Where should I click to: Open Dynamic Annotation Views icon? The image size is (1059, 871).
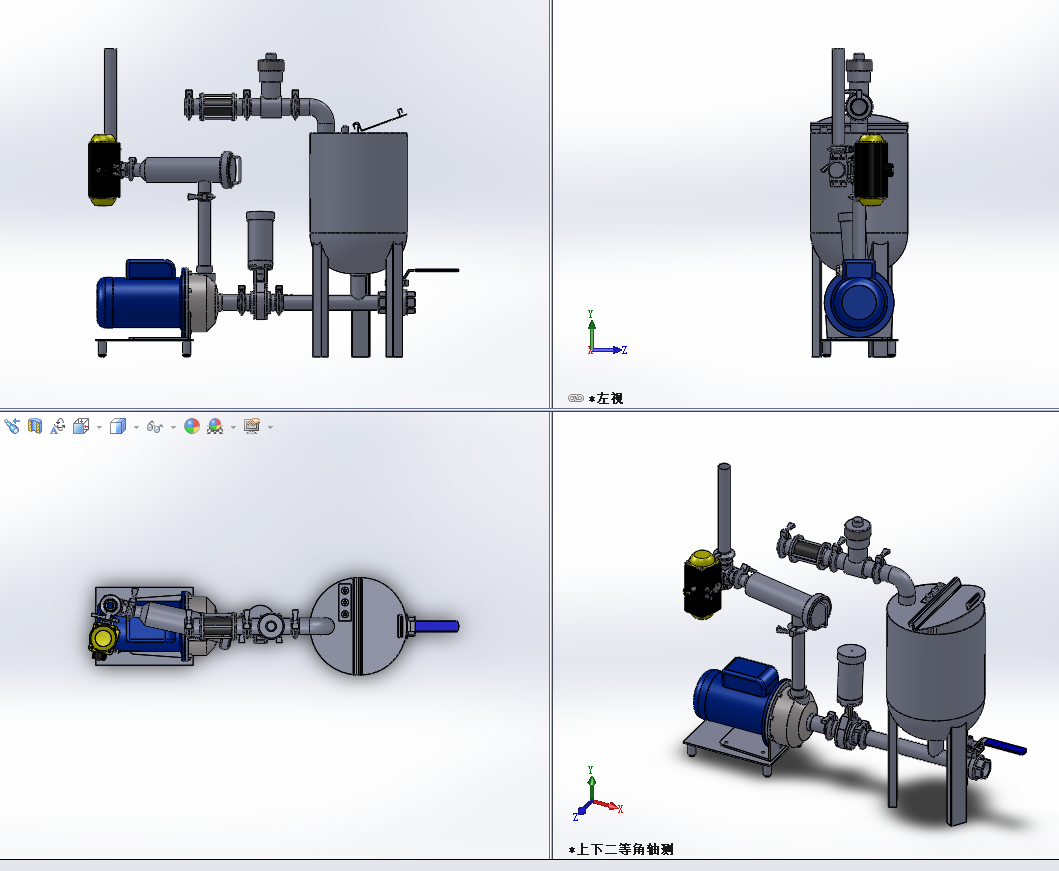tap(58, 426)
